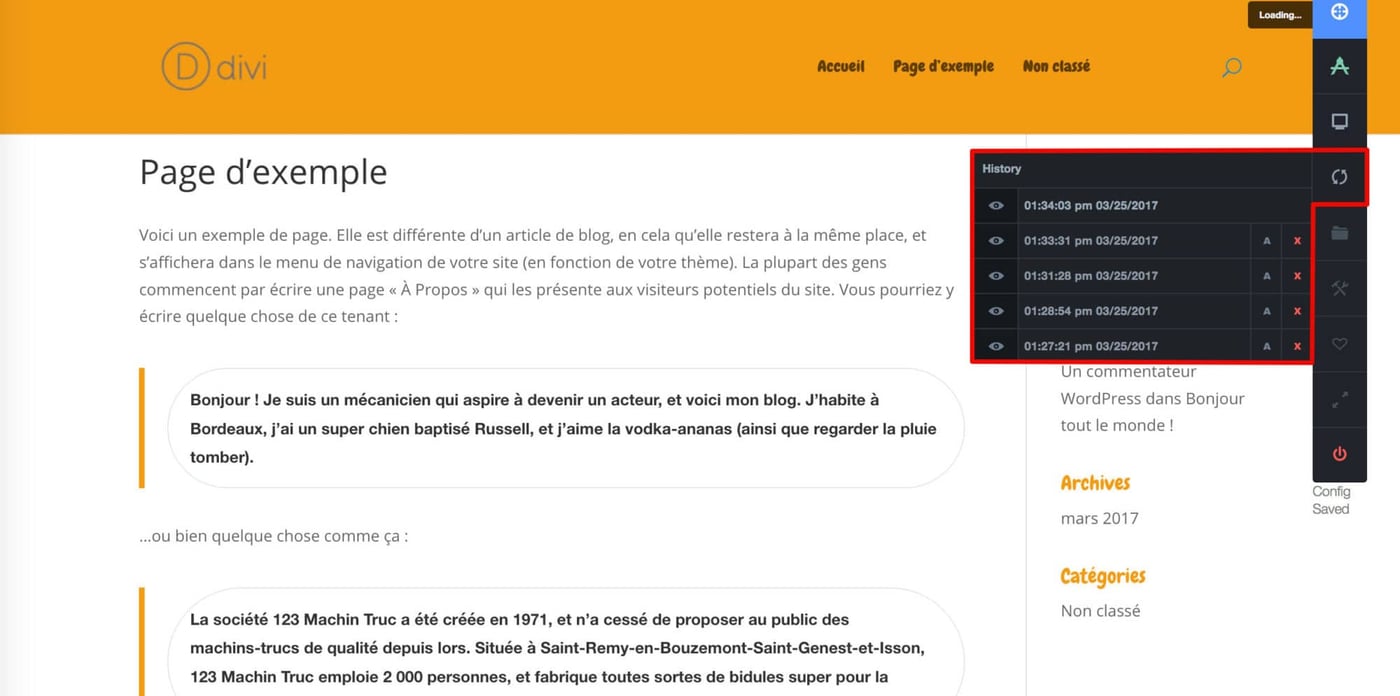Viewport: 1400px width, 696px height.
Task: Click the A icon on the 01:33:31 entry
Action: coord(1266,240)
